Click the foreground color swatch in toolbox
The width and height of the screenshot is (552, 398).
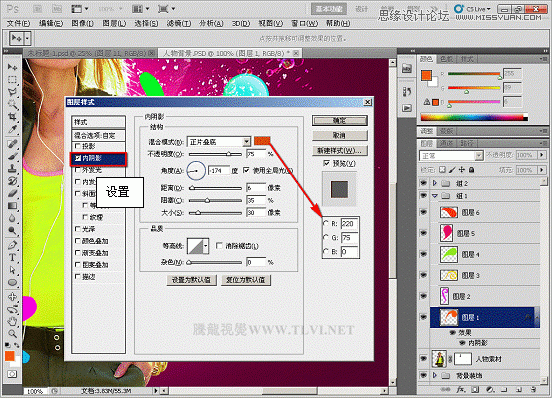[x=10, y=356]
